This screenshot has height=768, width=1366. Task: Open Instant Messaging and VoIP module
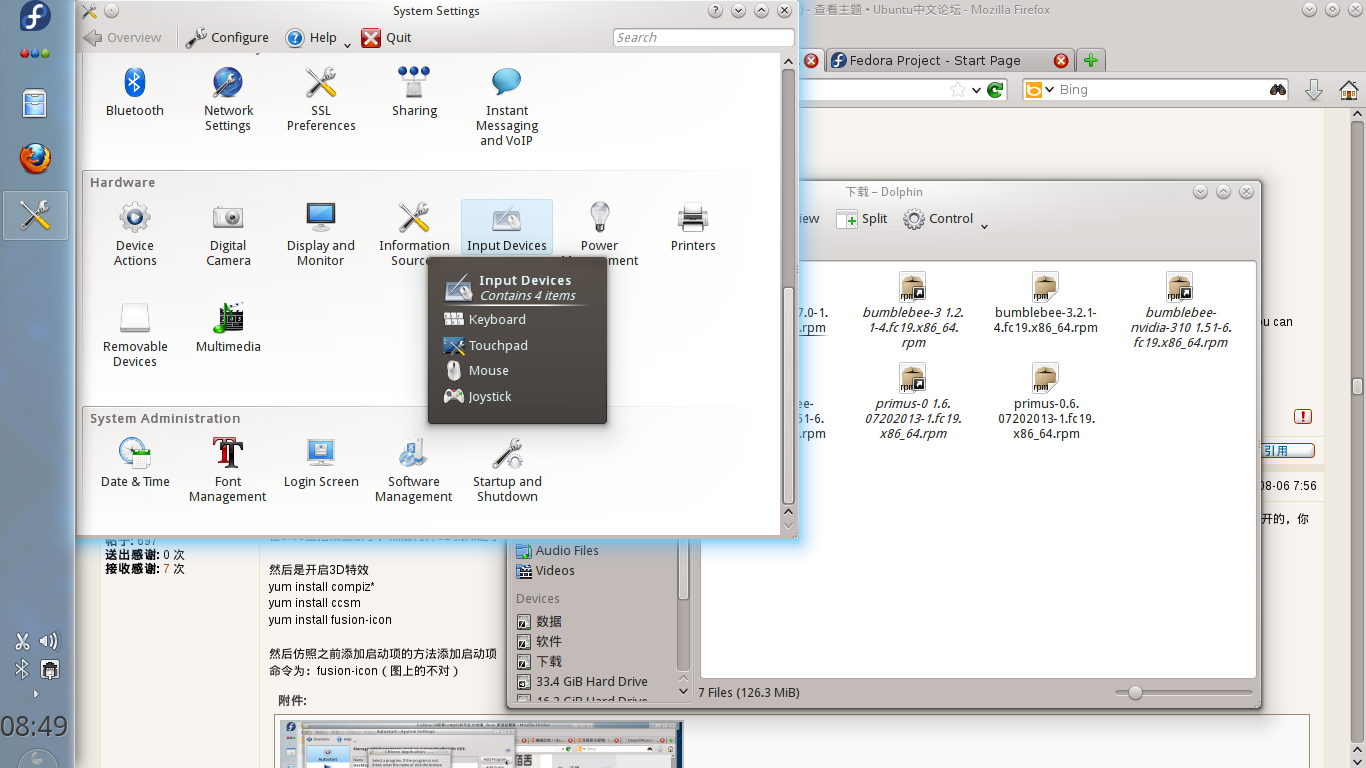point(507,106)
